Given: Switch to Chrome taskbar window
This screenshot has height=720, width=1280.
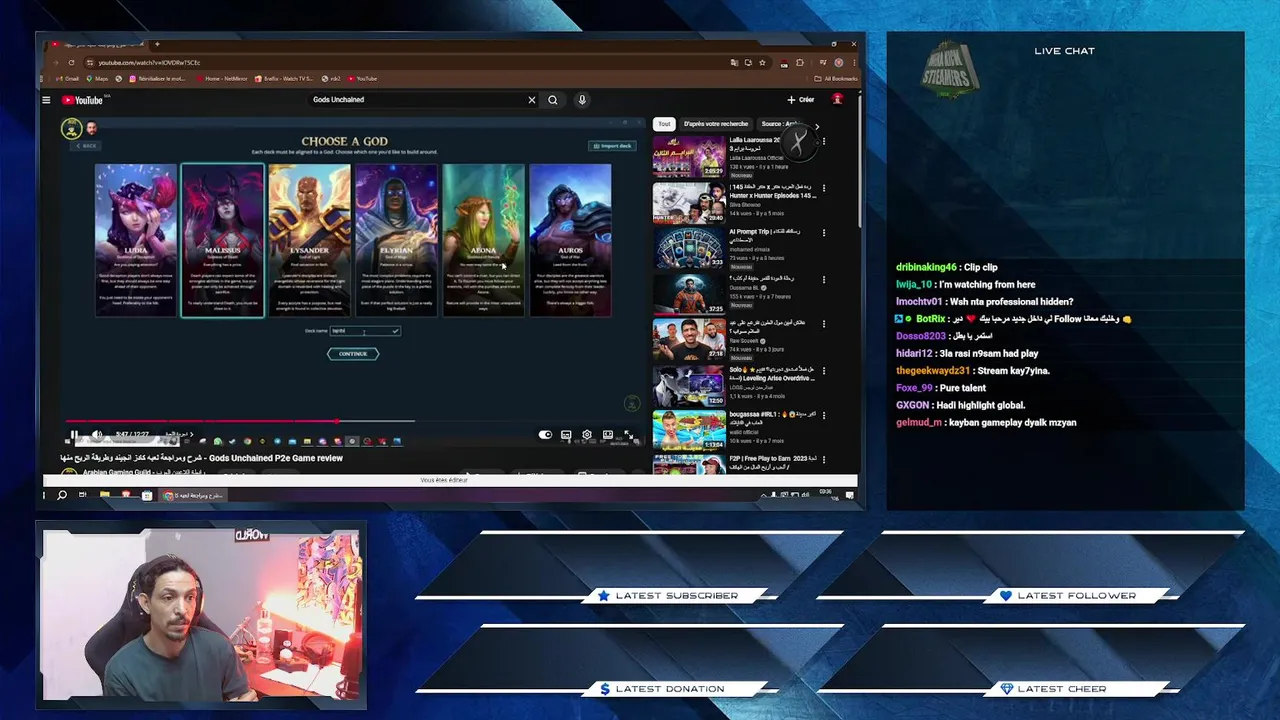Looking at the screenshot, I should point(195,495).
